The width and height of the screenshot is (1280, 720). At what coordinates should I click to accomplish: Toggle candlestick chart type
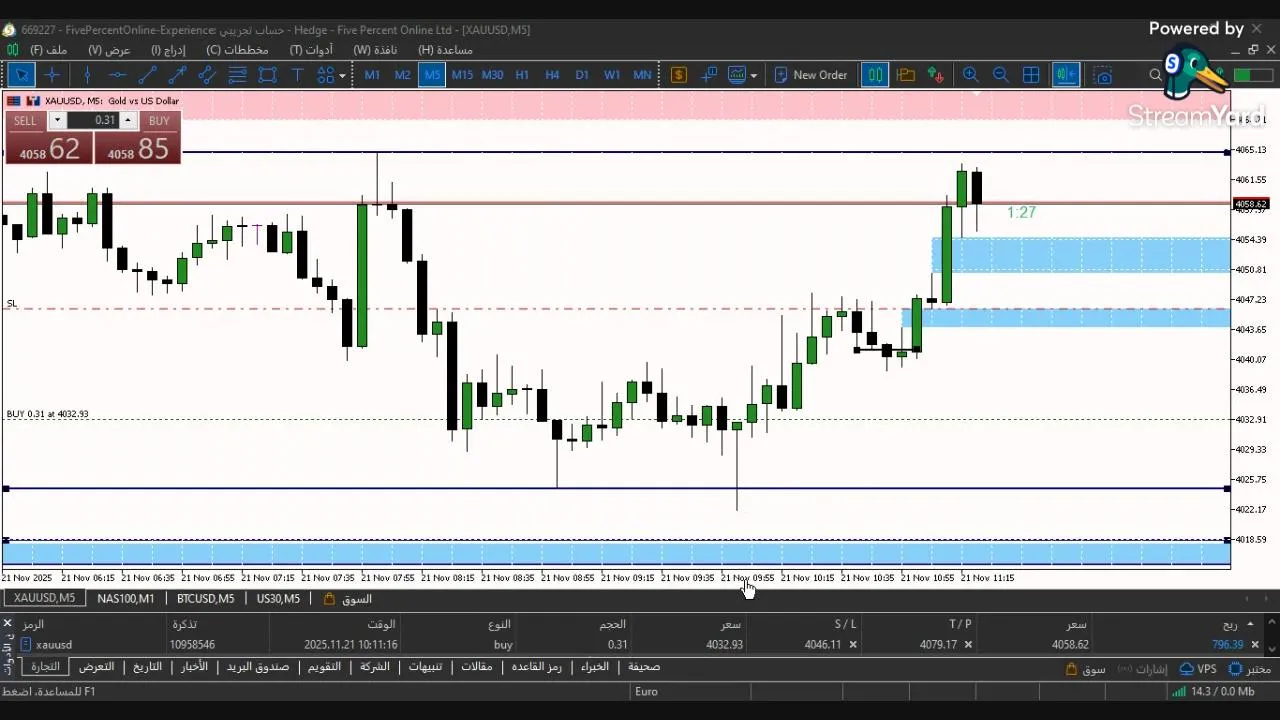(875, 75)
